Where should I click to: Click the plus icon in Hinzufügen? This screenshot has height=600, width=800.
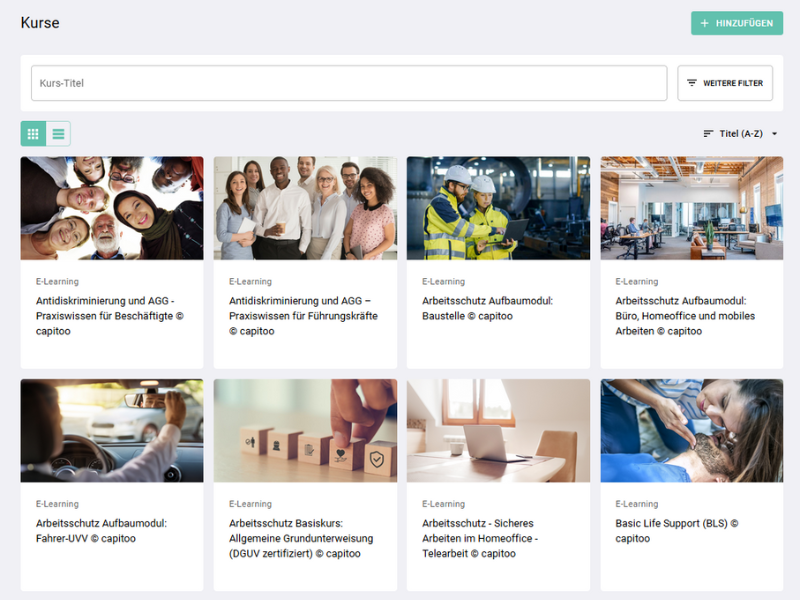click(x=704, y=23)
